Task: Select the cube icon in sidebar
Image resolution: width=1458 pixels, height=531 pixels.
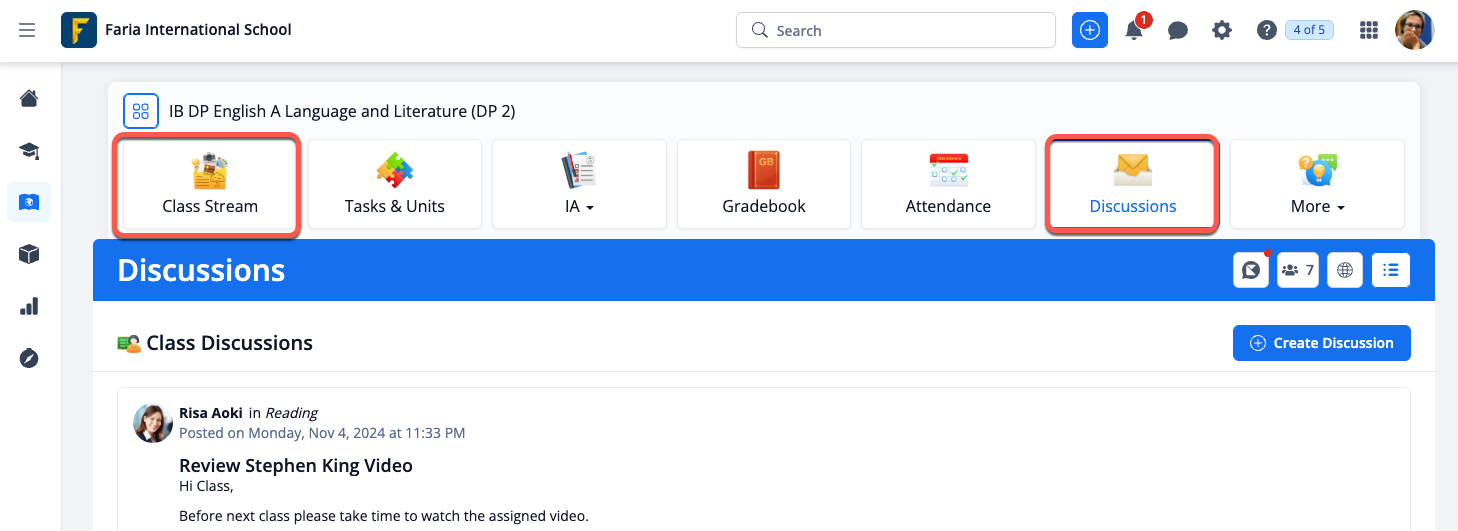Action: pyautogui.click(x=29, y=254)
